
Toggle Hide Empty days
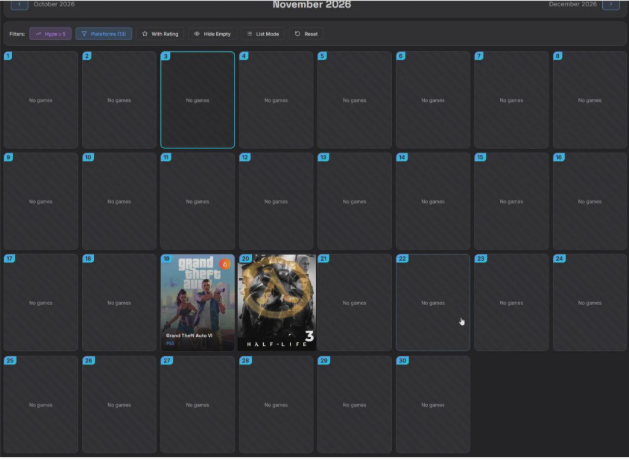pyautogui.click(x=212, y=34)
